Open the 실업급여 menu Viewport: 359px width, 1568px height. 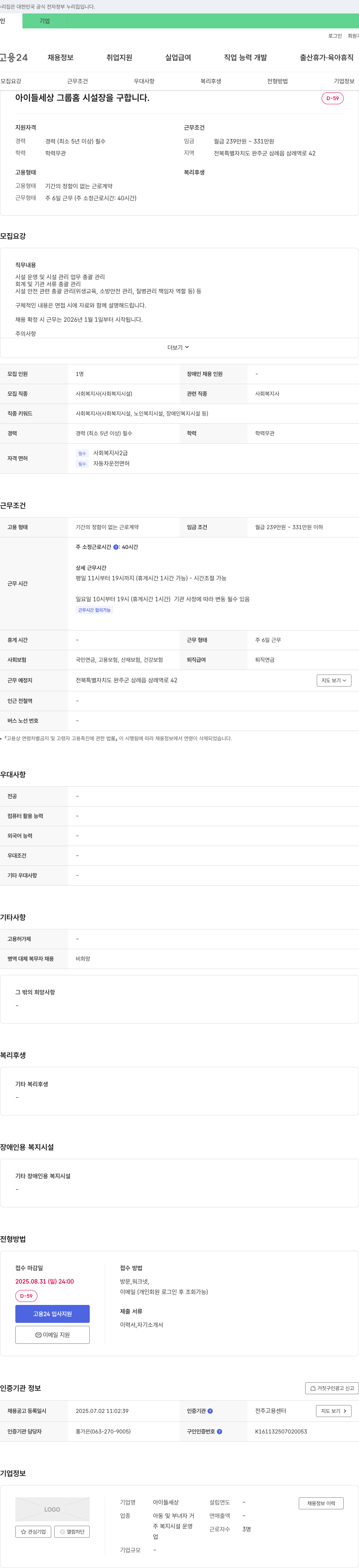coord(178,57)
